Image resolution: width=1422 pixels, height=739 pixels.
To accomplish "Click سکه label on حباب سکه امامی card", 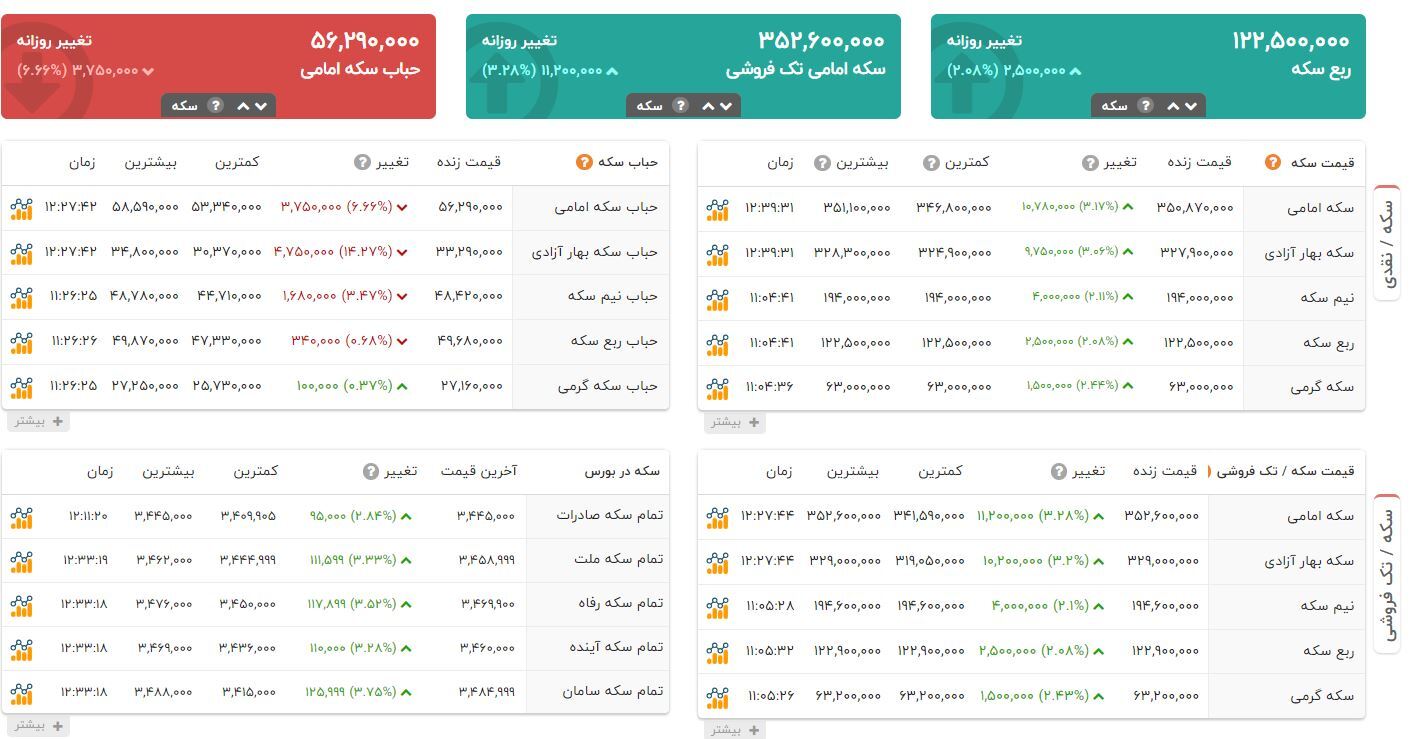I will tap(184, 105).
